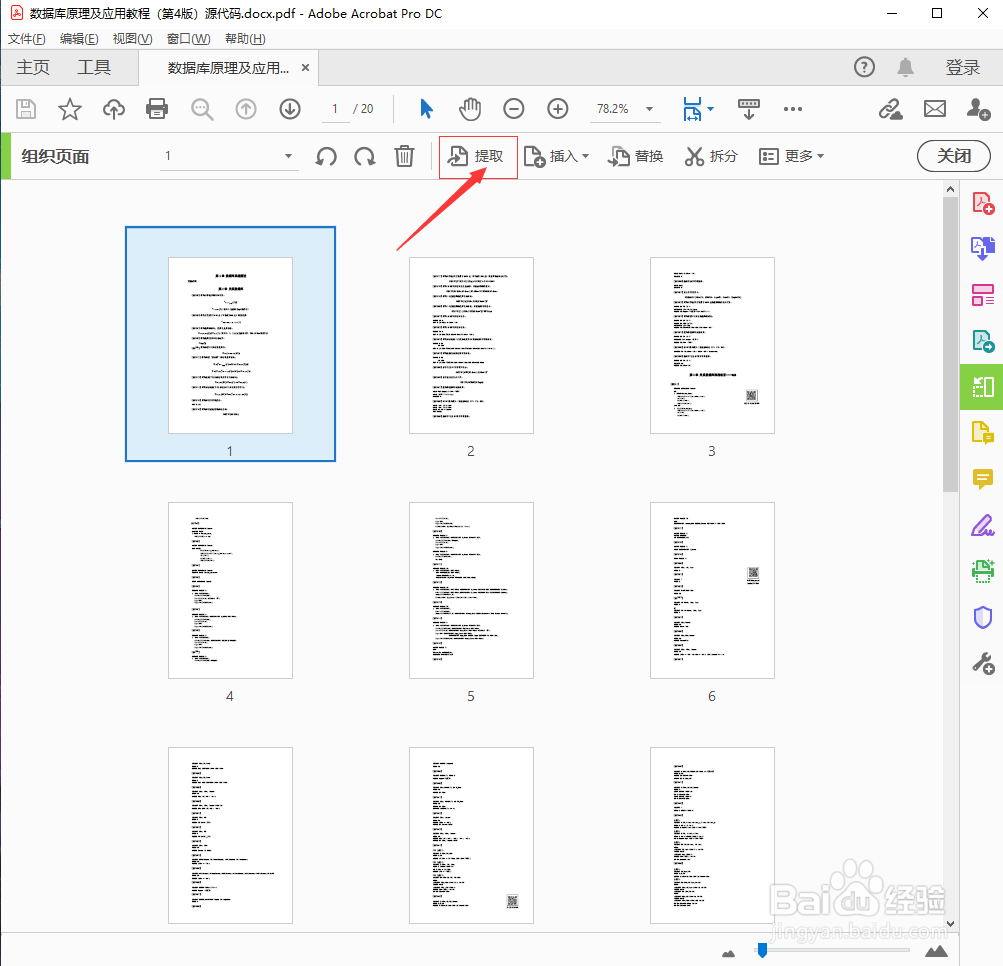Click the Split (拆分) button
Image resolution: width=1003 pixels, height=966 pixels.
tap(711, 156)
